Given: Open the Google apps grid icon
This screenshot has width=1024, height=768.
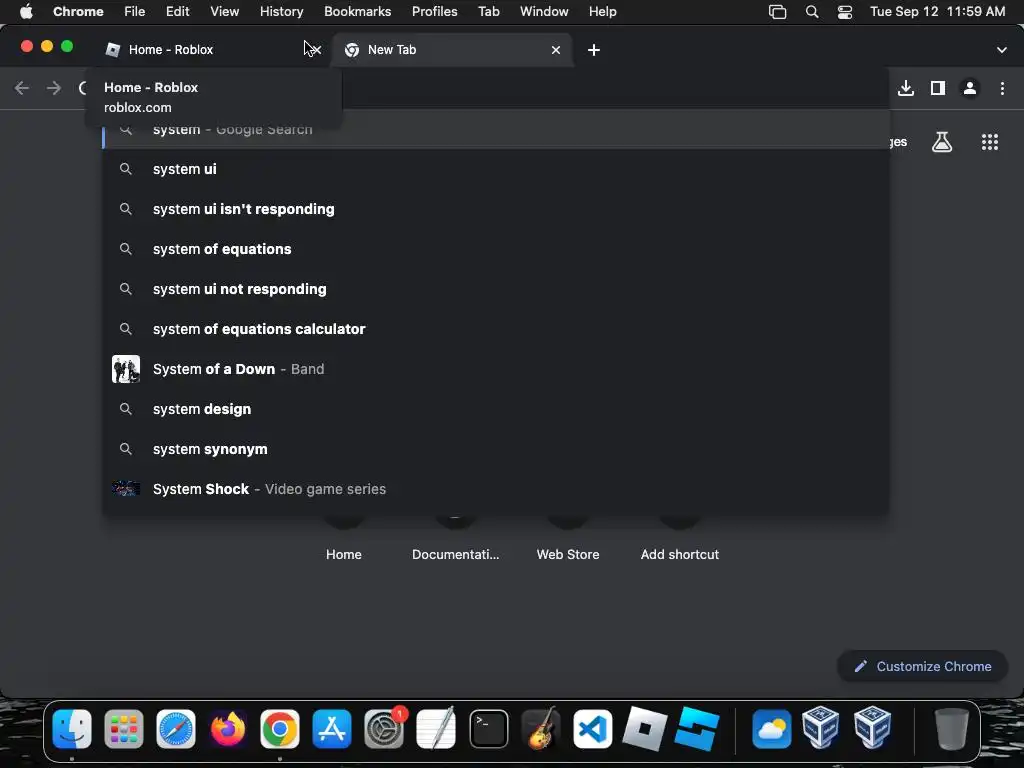Looking at the screenshot, I should tap(990, 142).
